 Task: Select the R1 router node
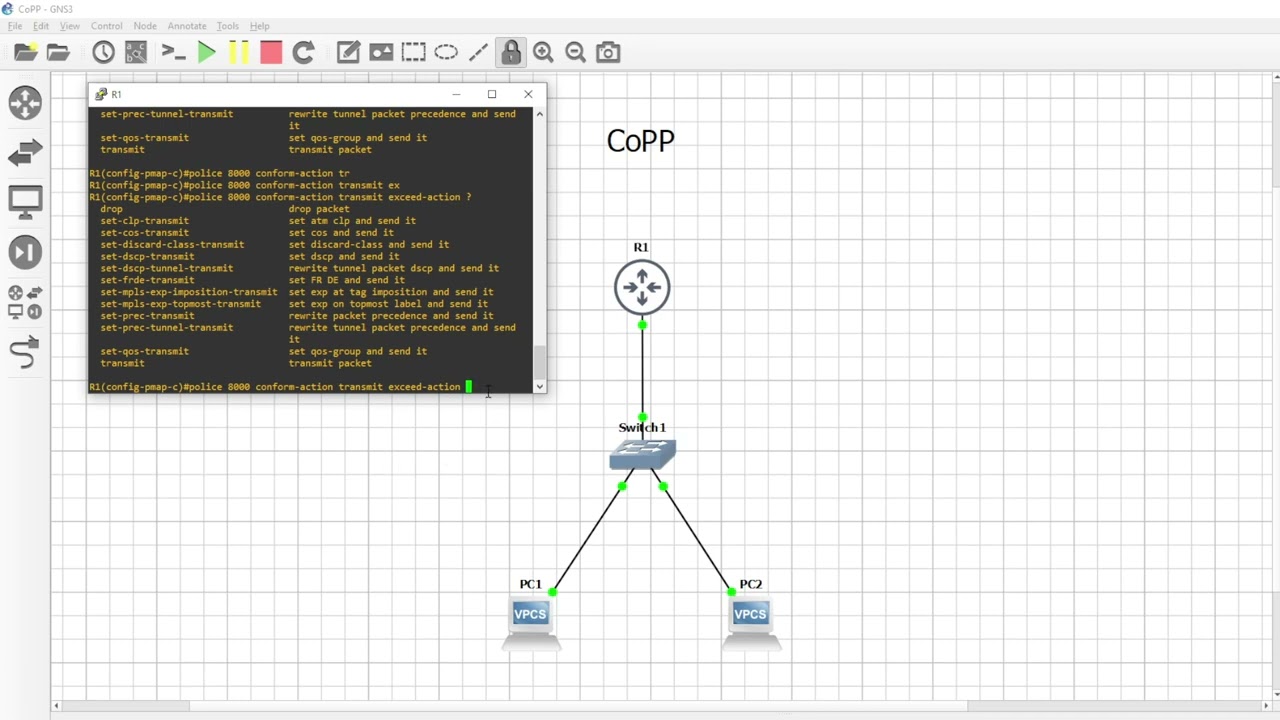point(642,288)
